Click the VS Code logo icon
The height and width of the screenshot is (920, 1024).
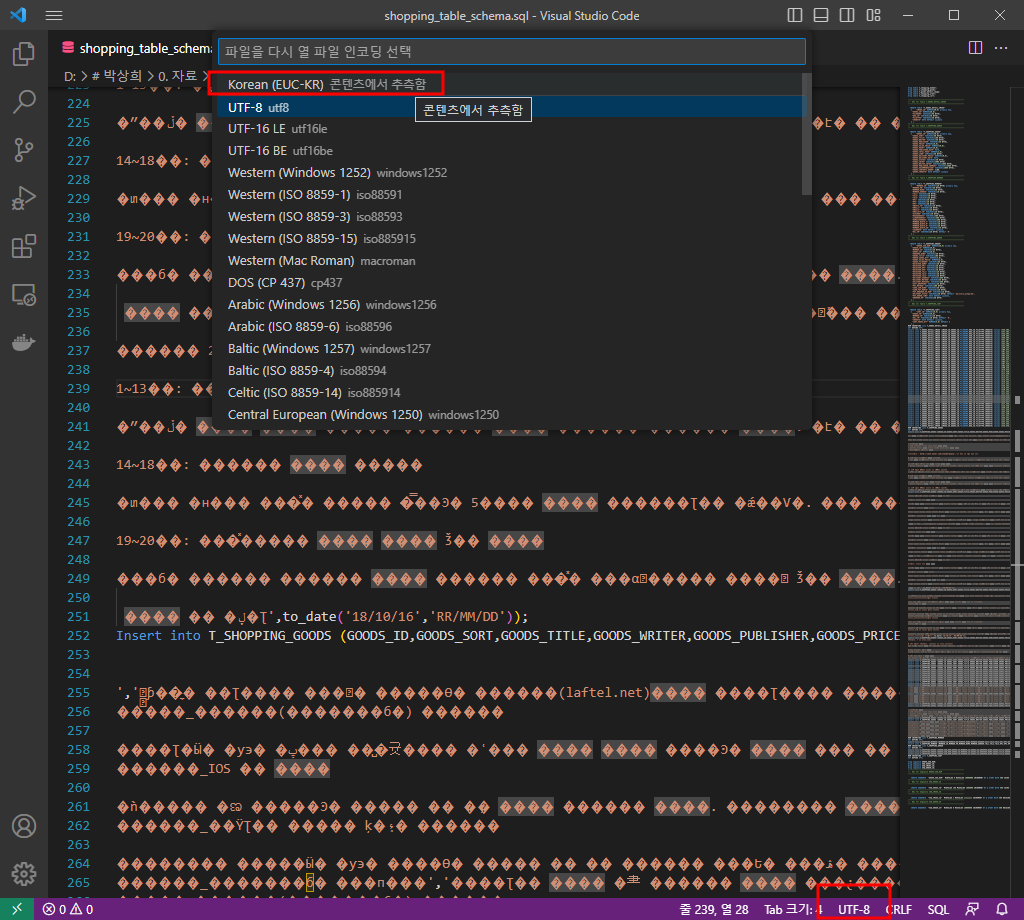click(x=18, y=15)
